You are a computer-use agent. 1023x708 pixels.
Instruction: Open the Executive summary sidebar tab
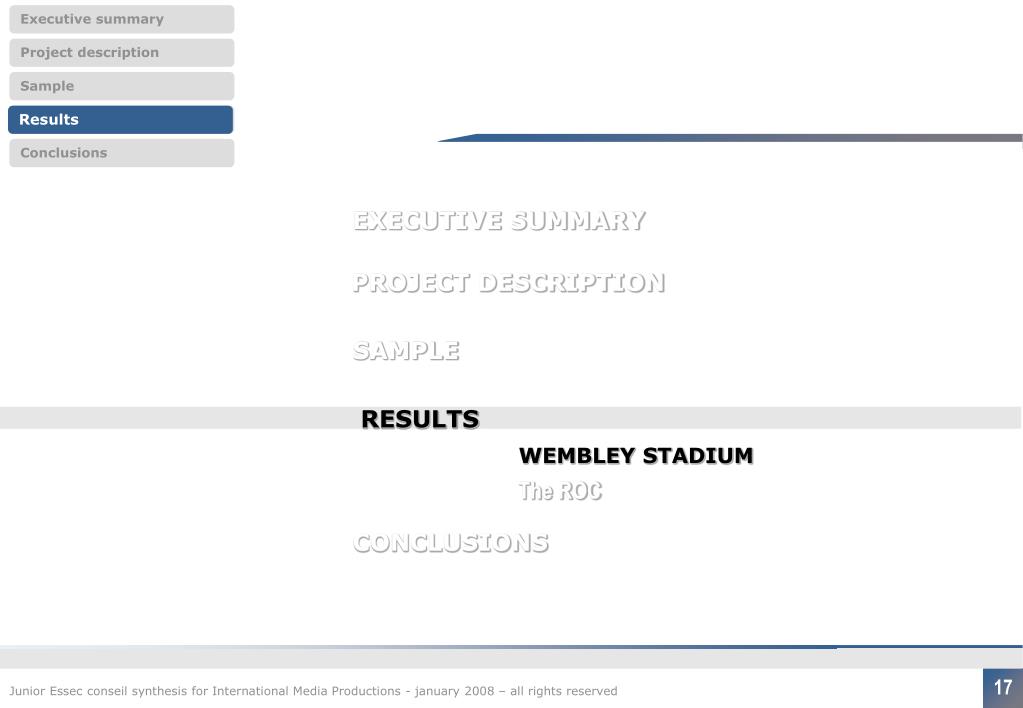coord(121,19)
